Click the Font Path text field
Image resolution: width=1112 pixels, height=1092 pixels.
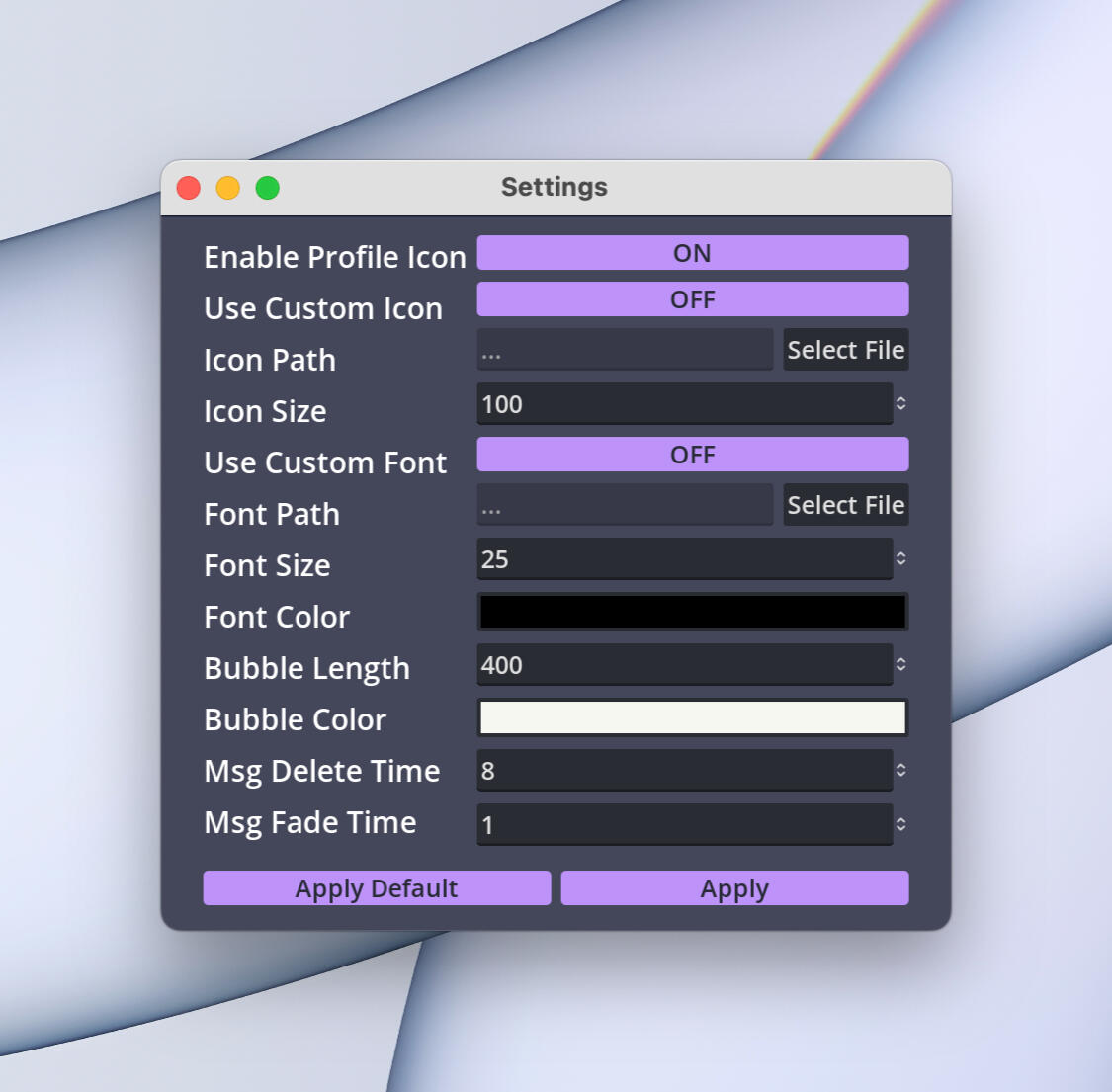point(625,506)
